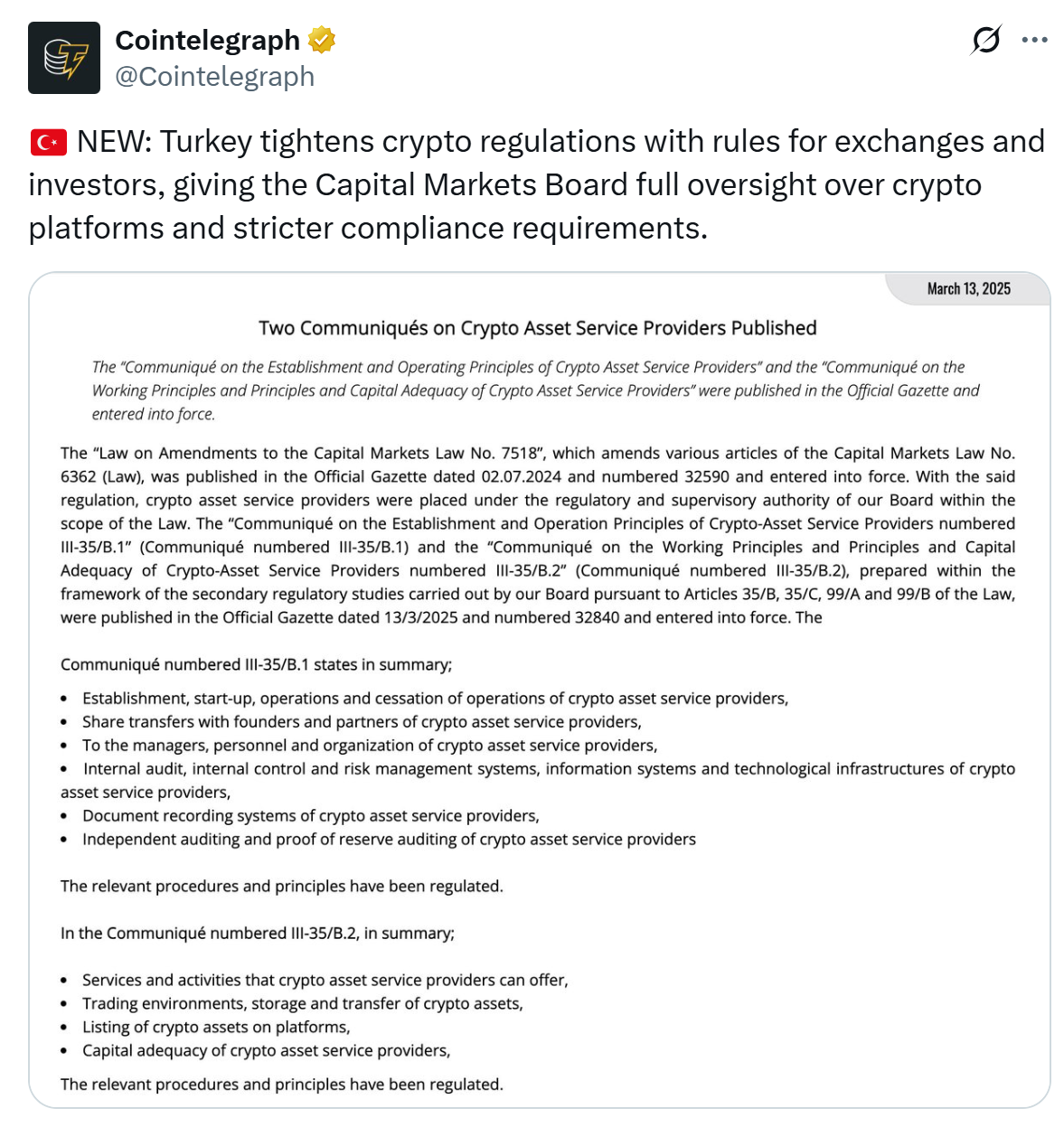Click the 'Document recording systems' bullet
Screen dimensions: 1064x1127
pos(310,816)
